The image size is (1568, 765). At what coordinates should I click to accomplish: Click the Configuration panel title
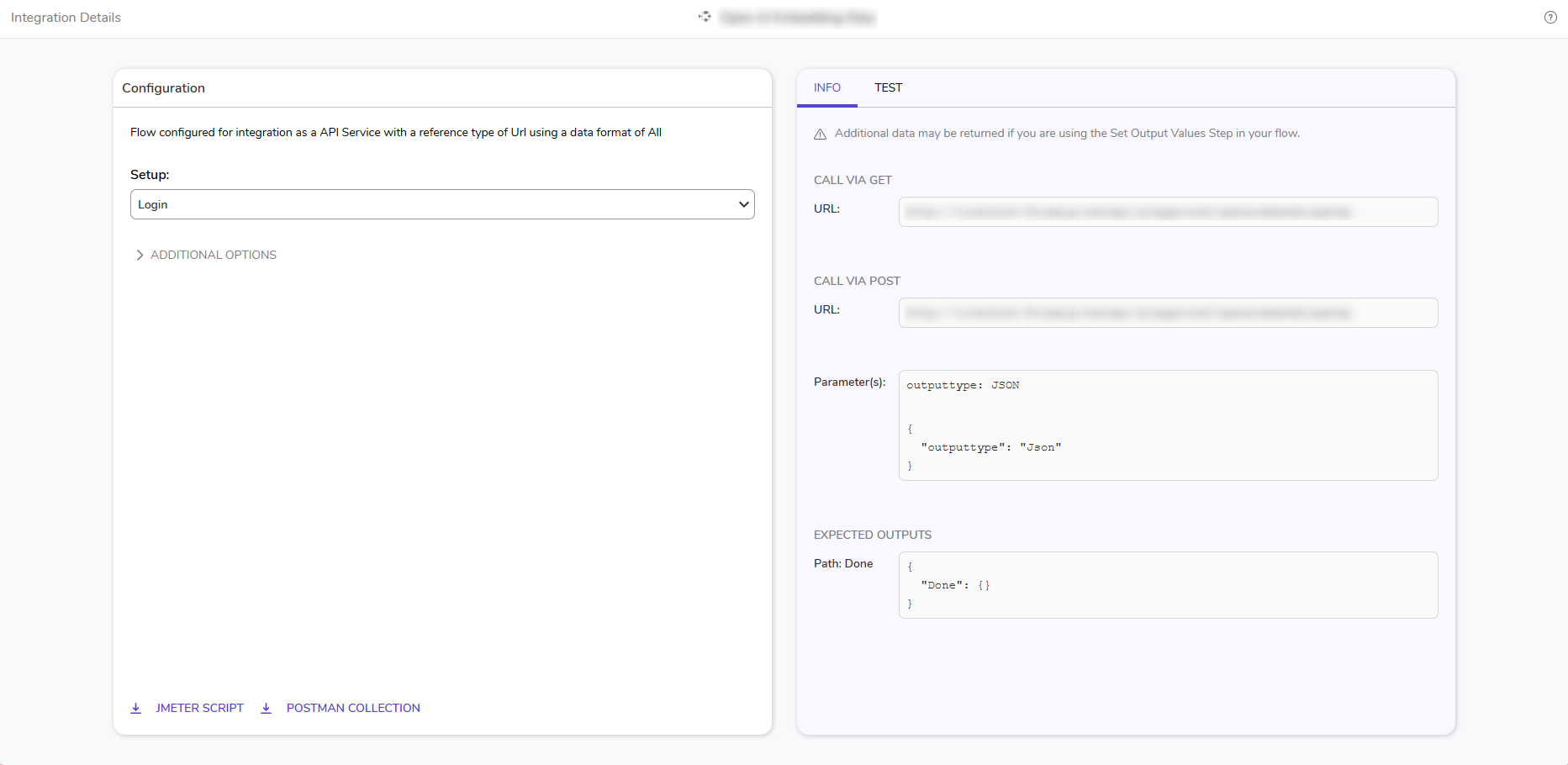pos(163,88)
